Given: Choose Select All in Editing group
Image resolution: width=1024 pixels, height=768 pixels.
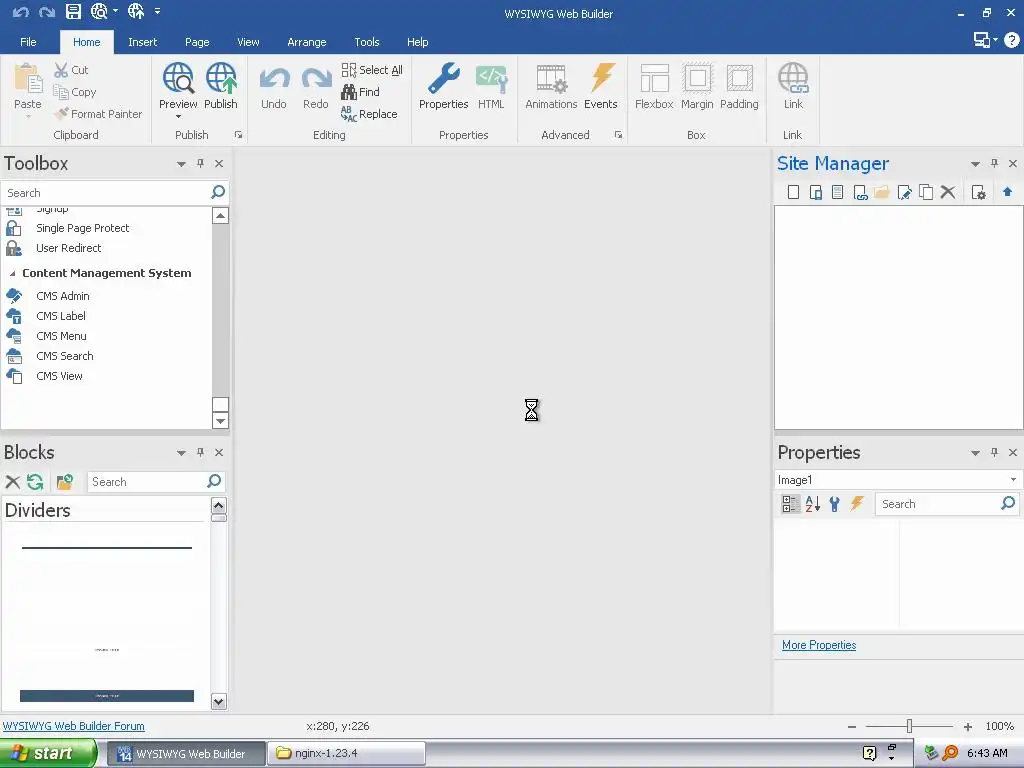Looking at the screenshot, I should tap(372, 70).
